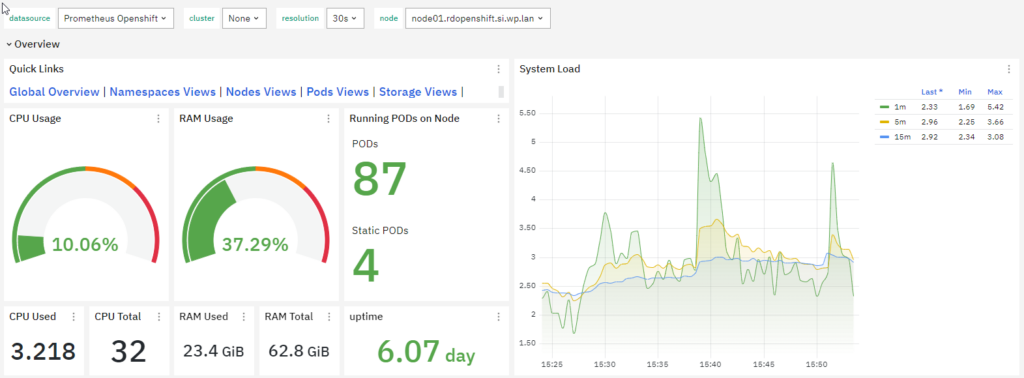The width and height of the screenshot is (1024, 378).
Task: Sort legend by Min column
Action: 964,92
